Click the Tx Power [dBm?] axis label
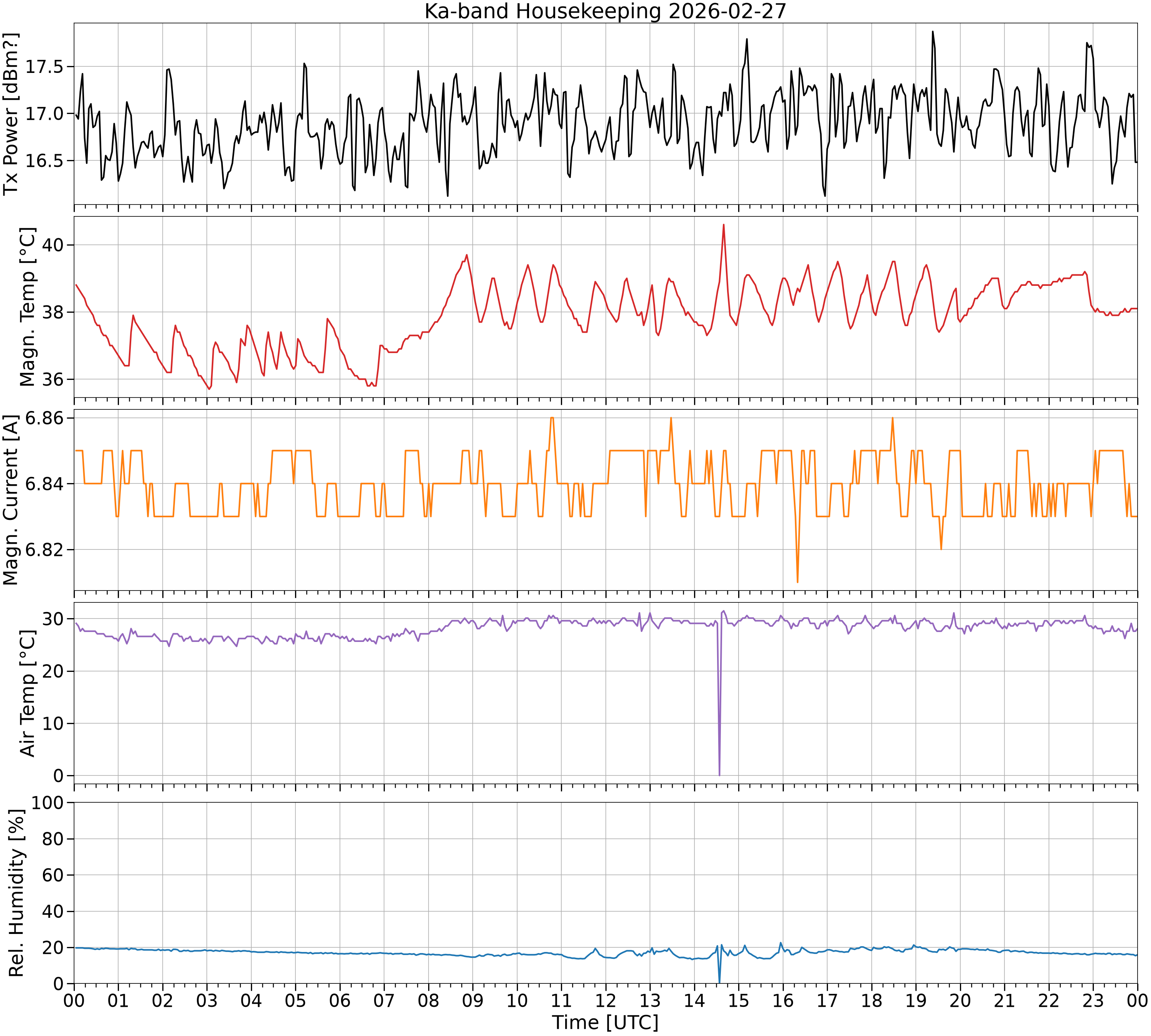The width and height of the screenshot is (1151, 1036). pyautogui.click(x=11, y=114)
